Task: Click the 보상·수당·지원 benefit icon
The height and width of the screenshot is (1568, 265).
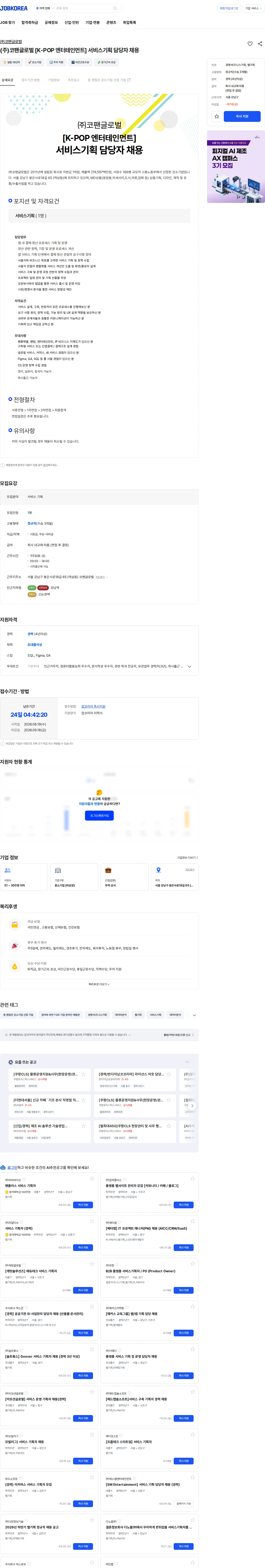Action: [14, 967]
